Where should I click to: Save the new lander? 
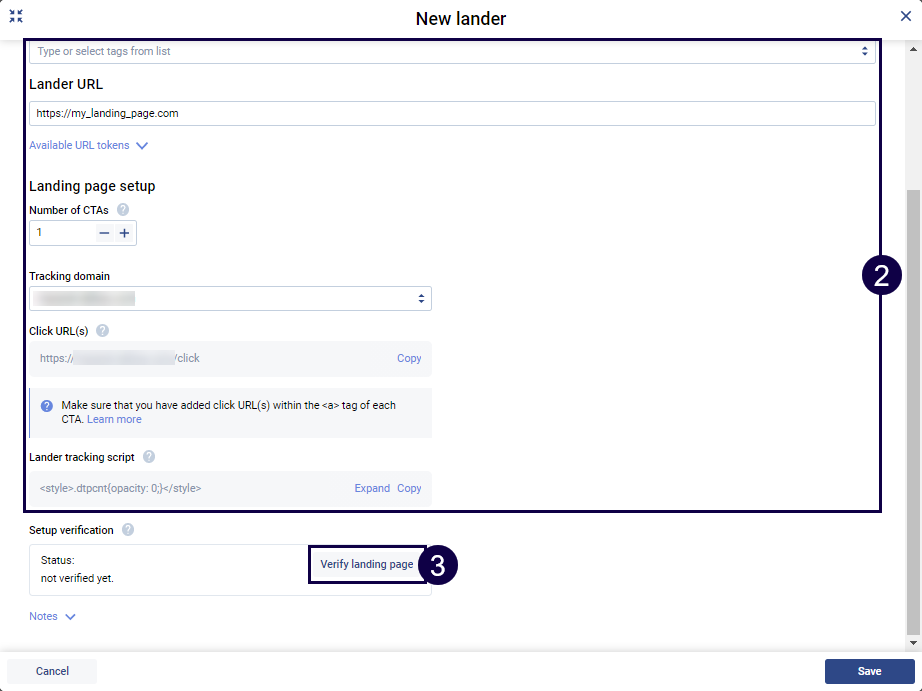tap(868, 671)
